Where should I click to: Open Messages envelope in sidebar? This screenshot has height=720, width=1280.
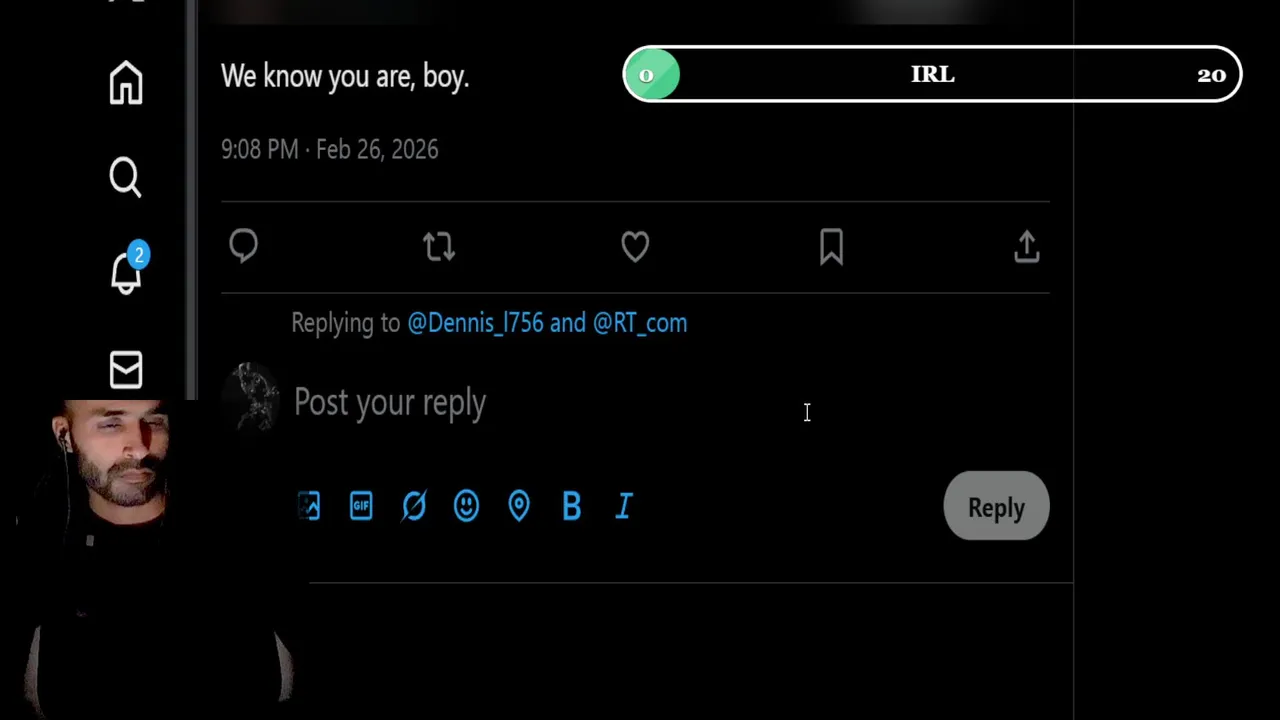point(126,370)
